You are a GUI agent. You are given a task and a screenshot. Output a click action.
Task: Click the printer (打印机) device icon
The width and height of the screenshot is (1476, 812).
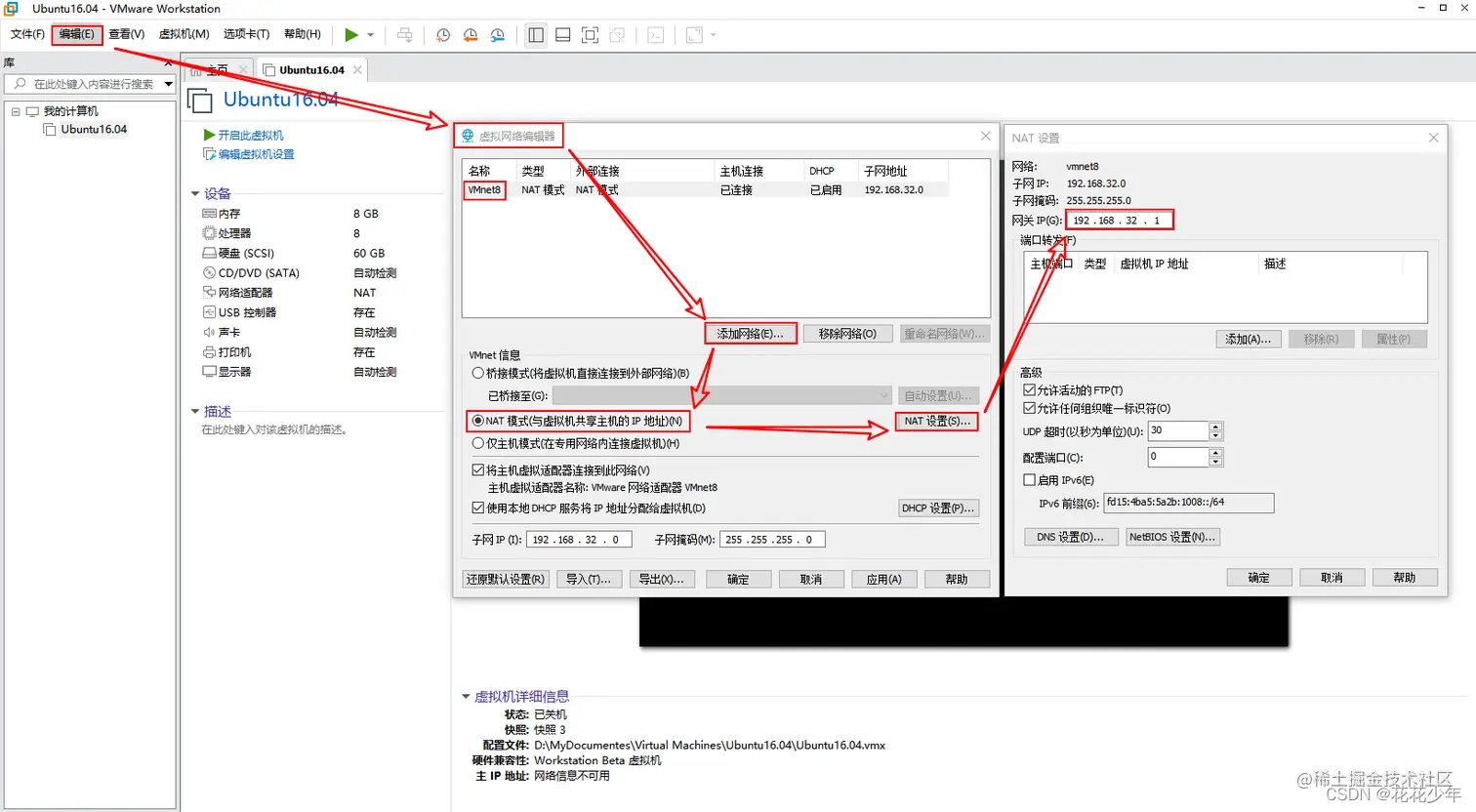209,352
